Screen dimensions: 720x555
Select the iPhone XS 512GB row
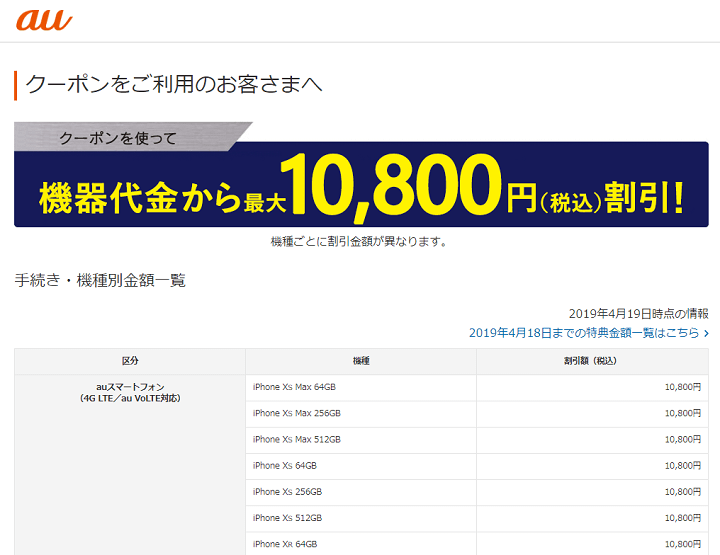click(477, 518)
